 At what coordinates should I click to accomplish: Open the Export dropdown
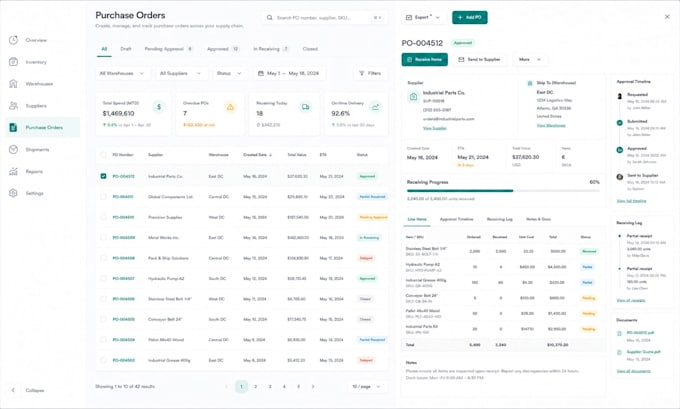423,17
